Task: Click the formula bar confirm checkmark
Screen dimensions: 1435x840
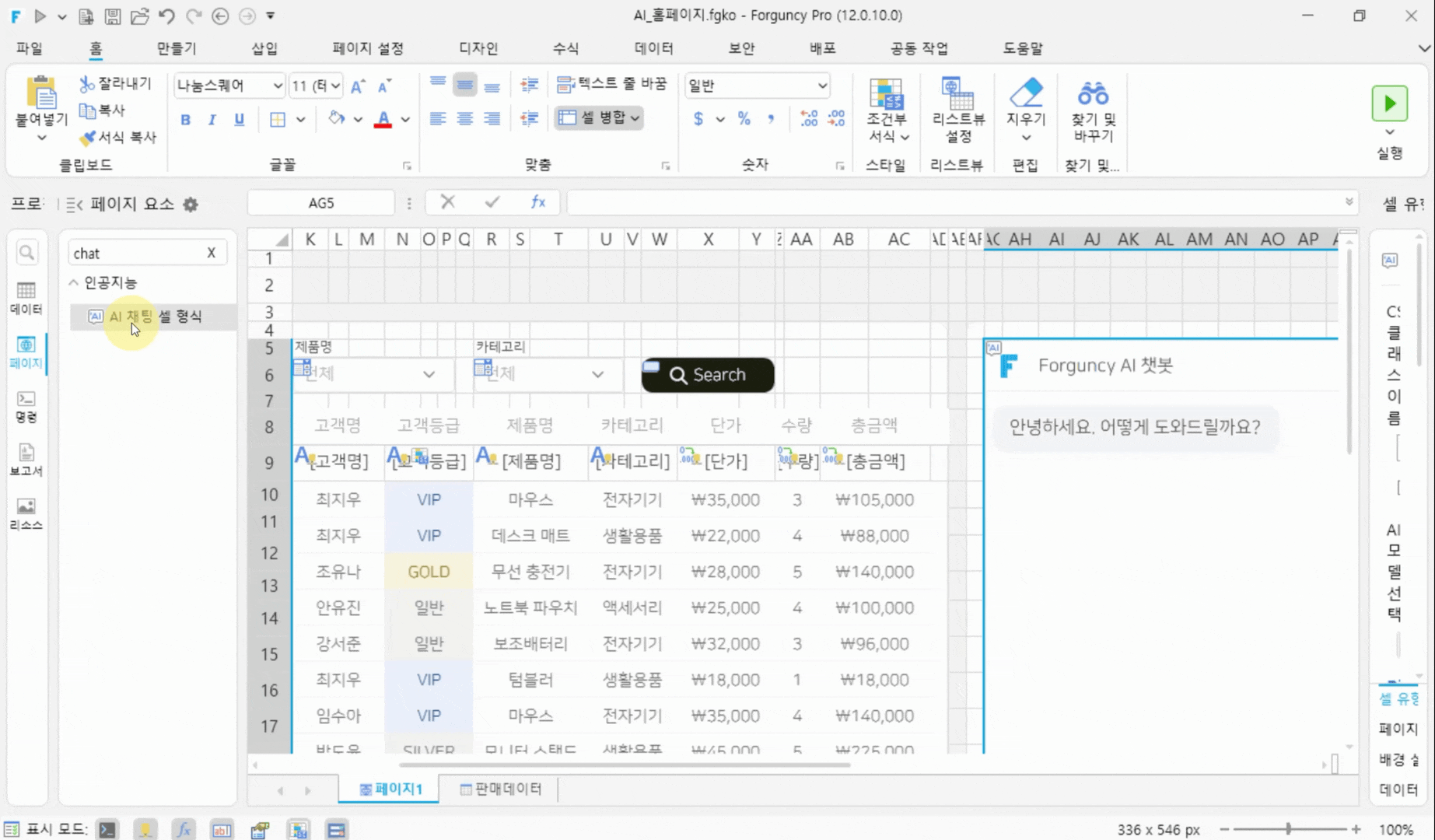Action: click(492, 202)
